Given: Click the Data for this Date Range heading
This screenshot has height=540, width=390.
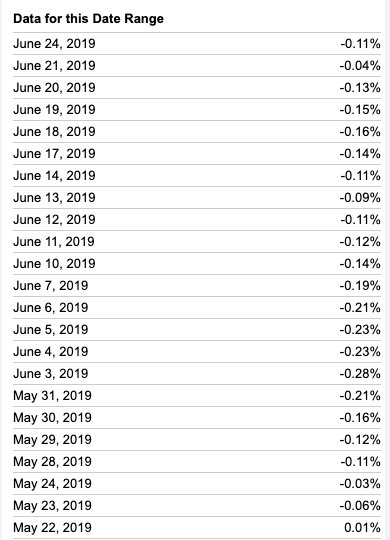Looking at the screenshot, I should 88,19.
